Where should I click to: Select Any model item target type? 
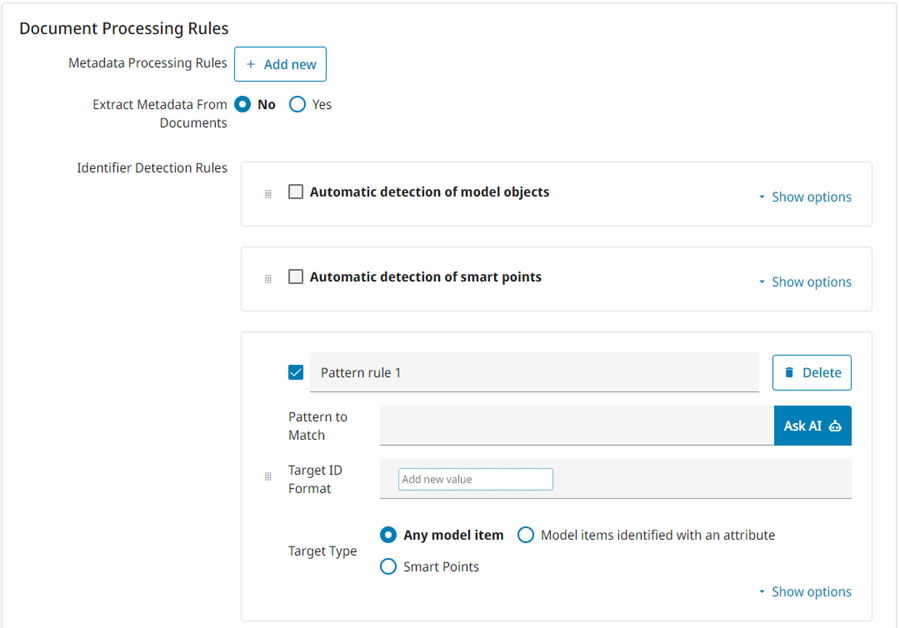[389, 535]
